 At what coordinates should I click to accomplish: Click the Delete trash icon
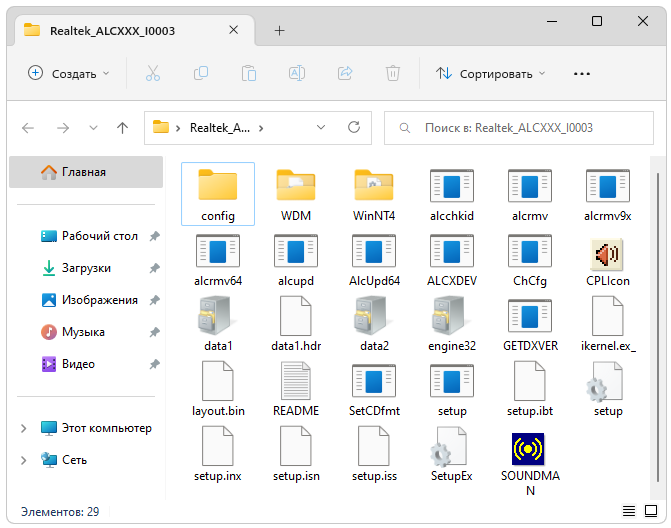click(393, 74)
